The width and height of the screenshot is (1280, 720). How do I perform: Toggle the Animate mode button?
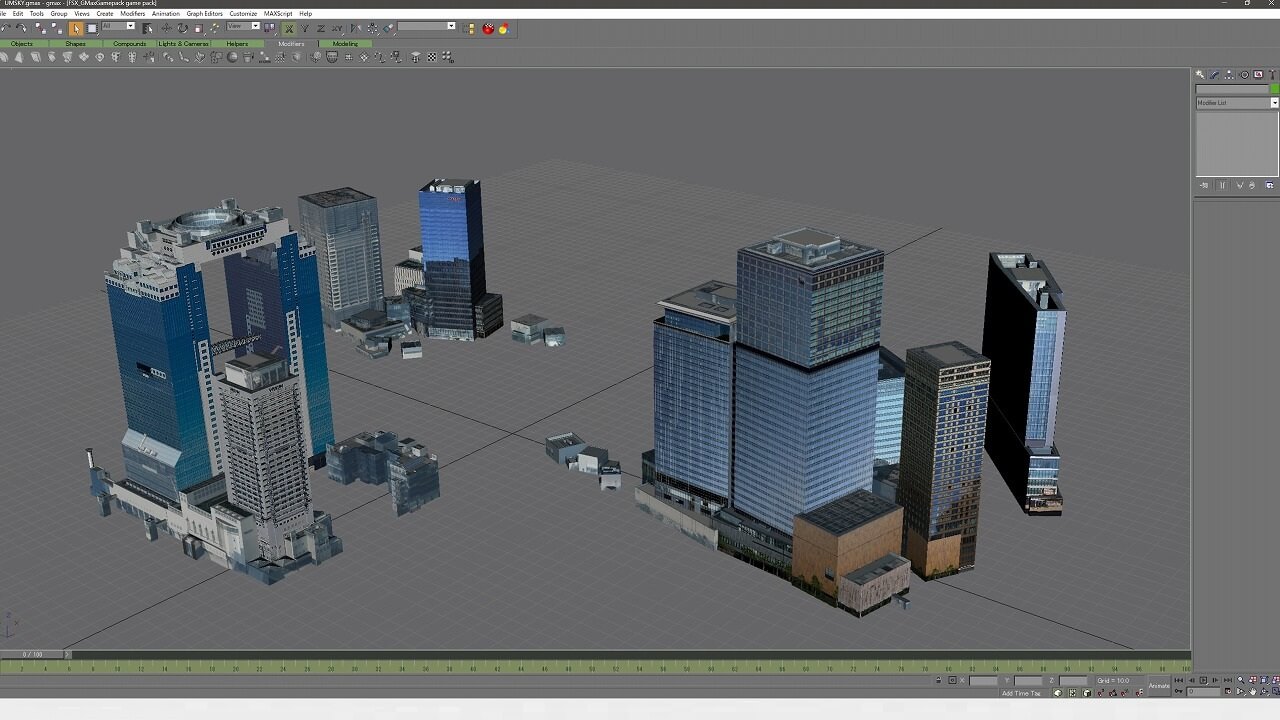[1159, 685]
